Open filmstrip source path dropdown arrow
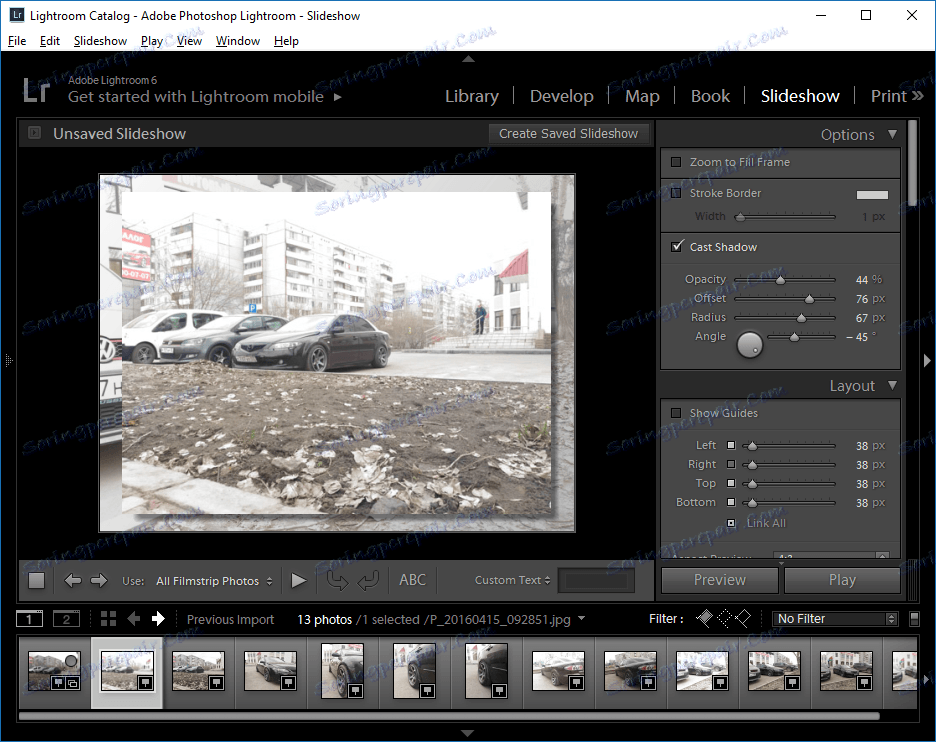 [x=581, y=618]
